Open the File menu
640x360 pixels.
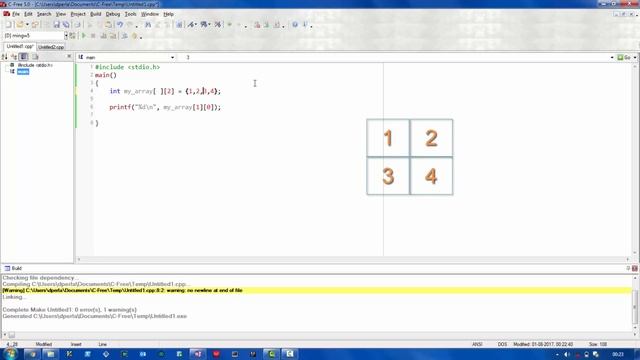[16, 14]
